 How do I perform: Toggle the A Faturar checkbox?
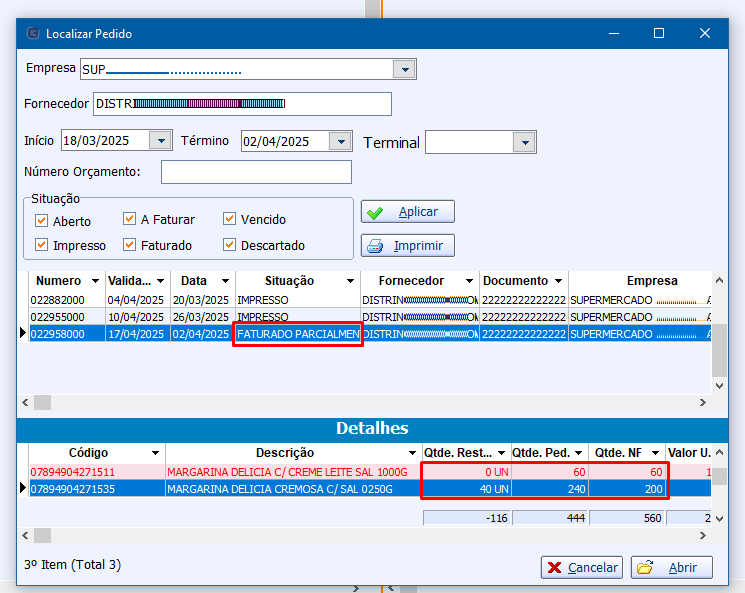pos(130,219)
